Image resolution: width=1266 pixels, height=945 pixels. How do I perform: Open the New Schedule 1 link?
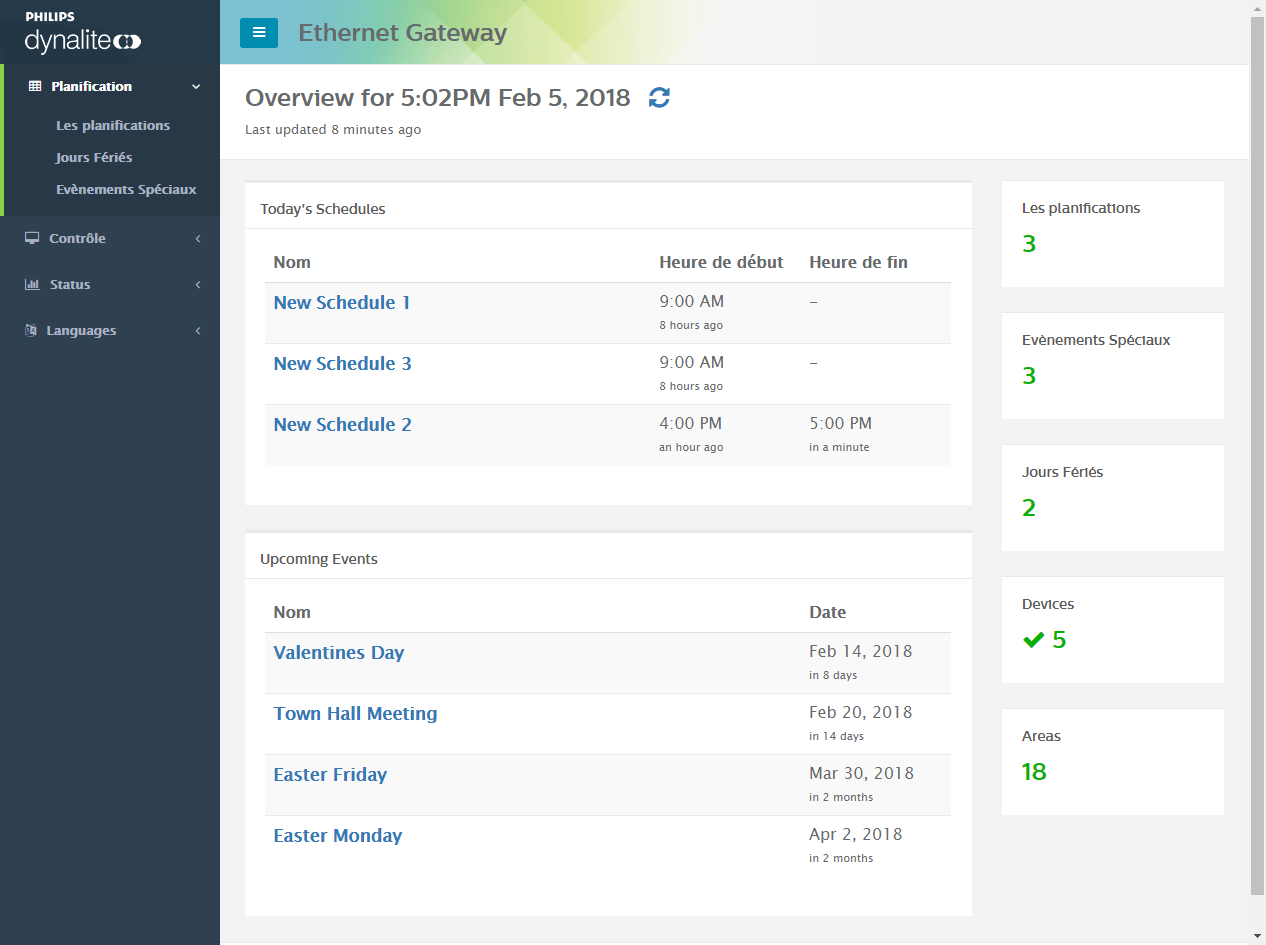point(342,303)
